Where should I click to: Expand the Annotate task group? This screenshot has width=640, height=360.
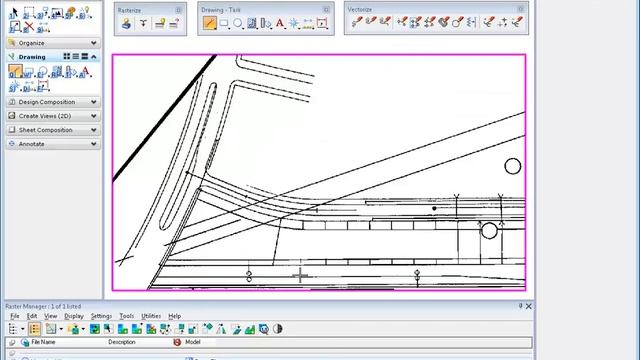pos(94,144)
